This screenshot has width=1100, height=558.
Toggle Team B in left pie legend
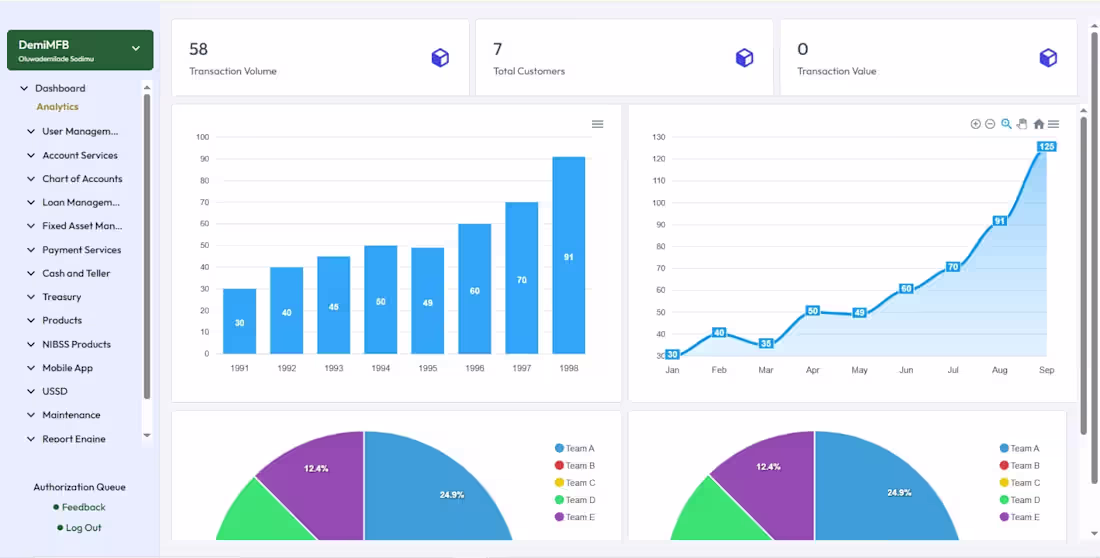coord(575,465)
